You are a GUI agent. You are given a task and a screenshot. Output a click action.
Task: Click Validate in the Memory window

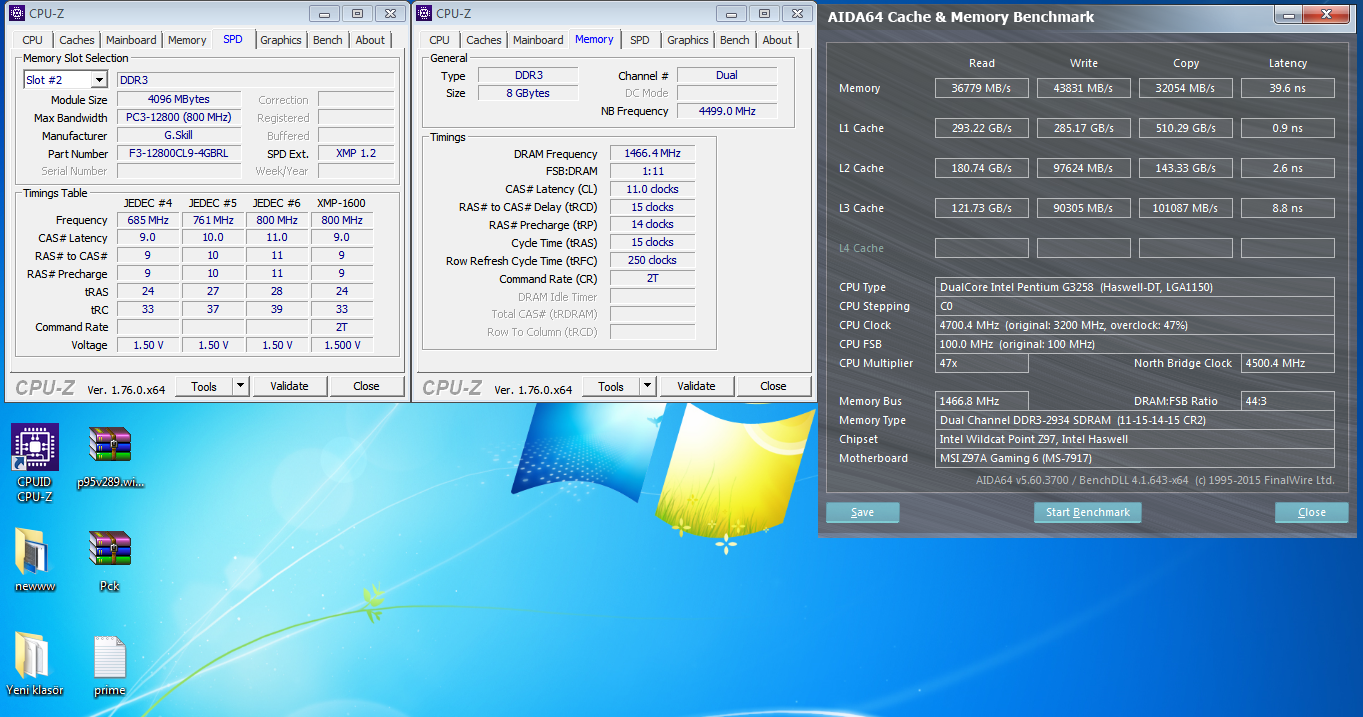[696, 386]
